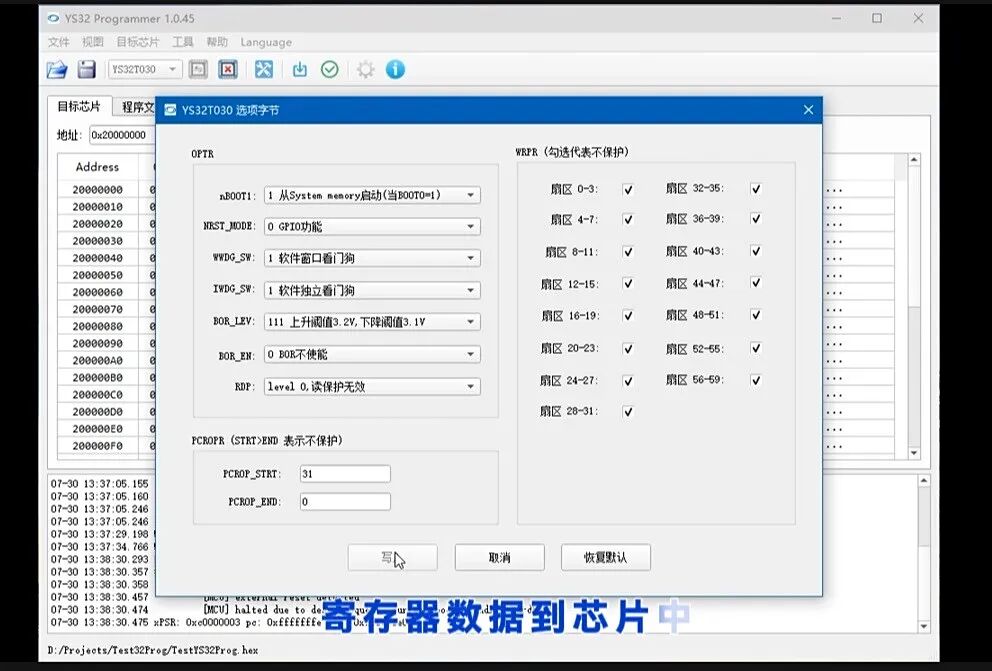Expand the WWDG_SW dropdown
Viewport: 992px width, 671px height.
(x=372, y=258)
